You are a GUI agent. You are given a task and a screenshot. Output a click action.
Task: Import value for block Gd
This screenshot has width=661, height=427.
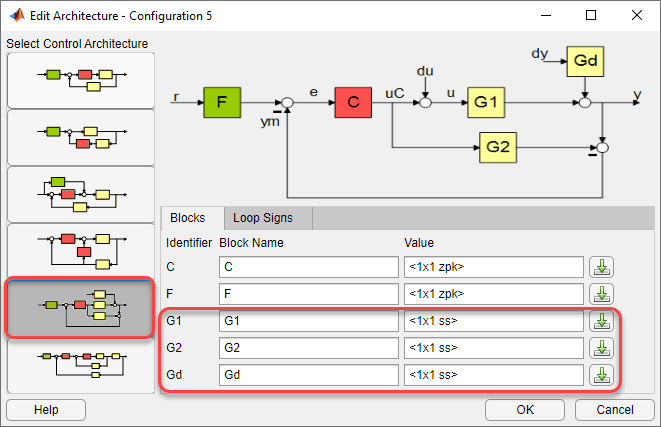coord(601,375)
